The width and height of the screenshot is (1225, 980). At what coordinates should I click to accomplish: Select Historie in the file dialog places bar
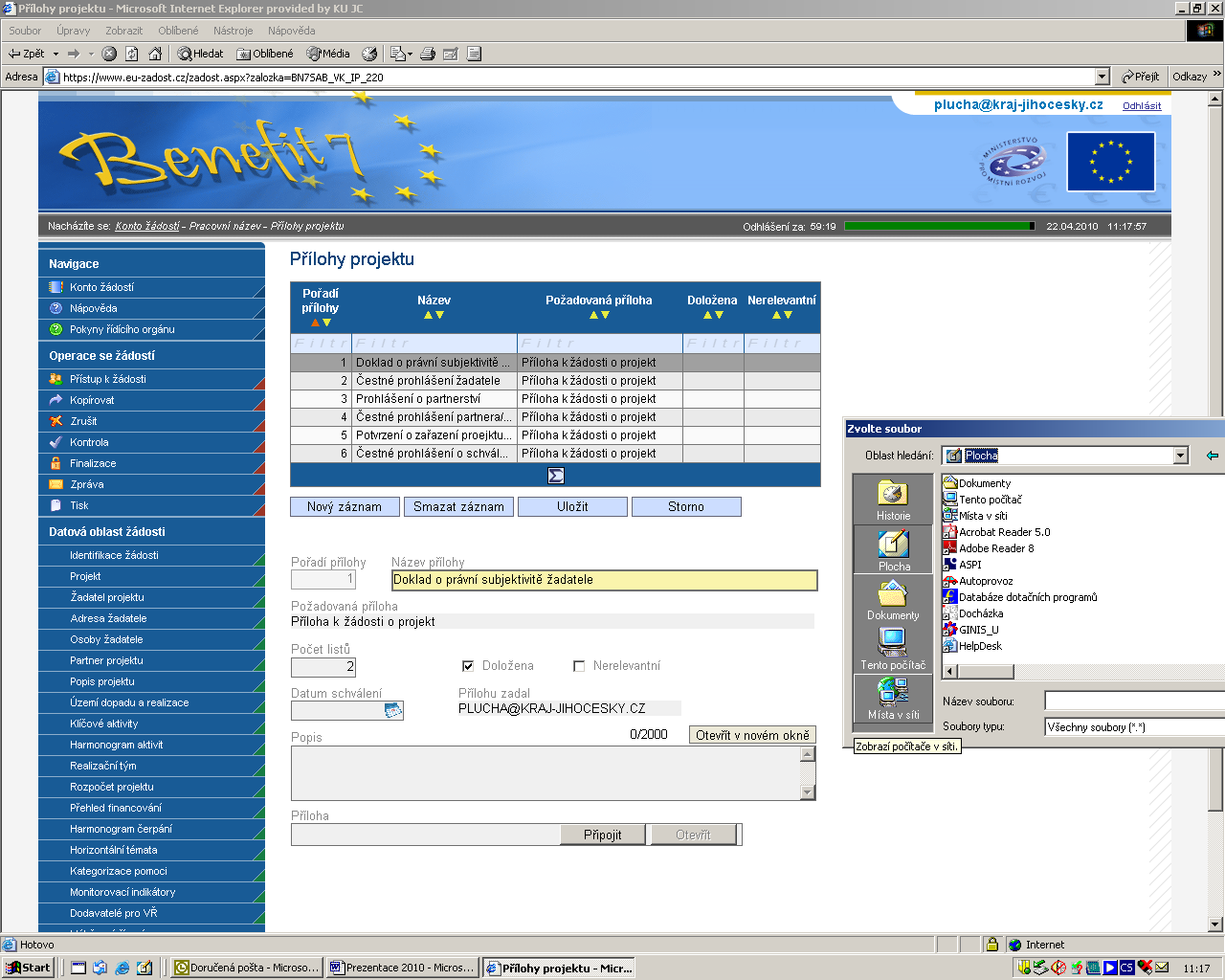893,500
